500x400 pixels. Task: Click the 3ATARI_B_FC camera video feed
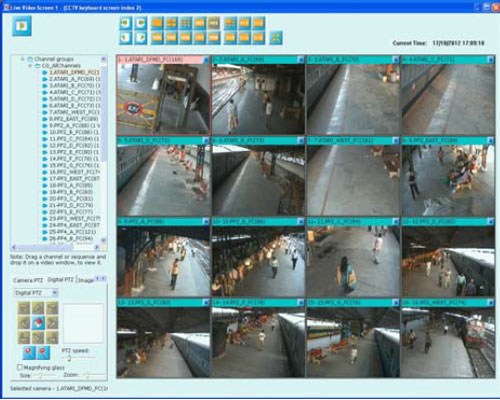pyautogui.click(x=353, y=99)
